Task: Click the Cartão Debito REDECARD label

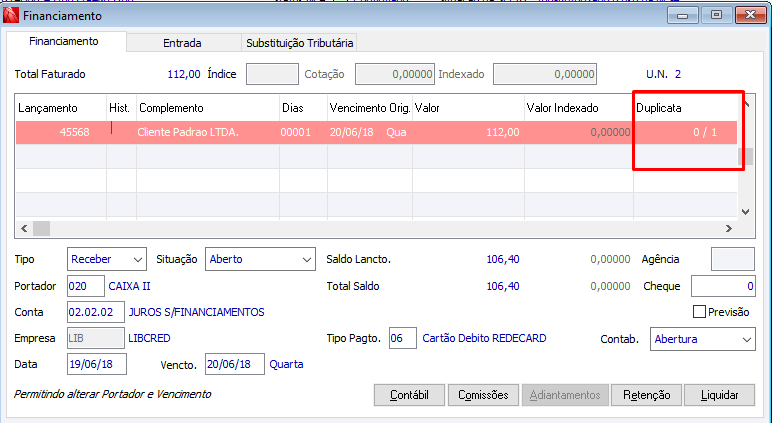Action: click(484, 338)
